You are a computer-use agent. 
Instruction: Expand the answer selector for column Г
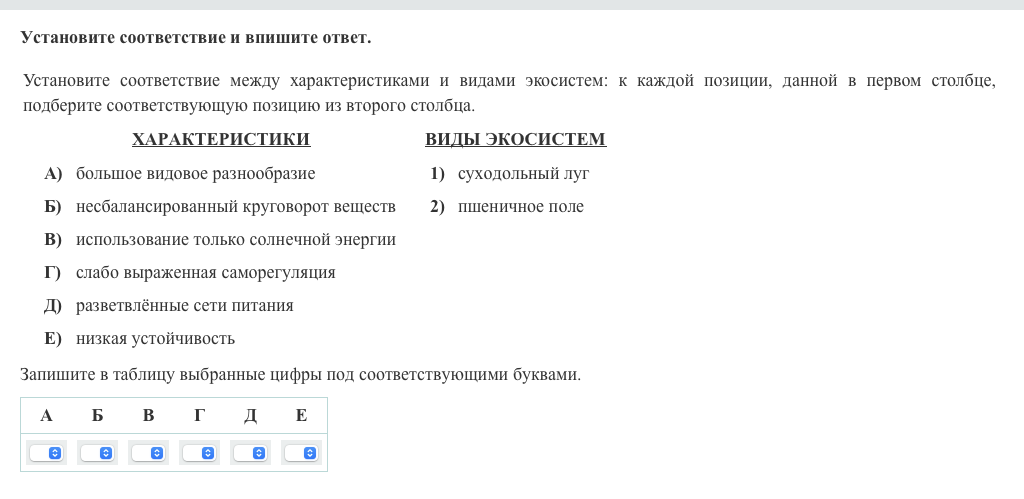199,453
